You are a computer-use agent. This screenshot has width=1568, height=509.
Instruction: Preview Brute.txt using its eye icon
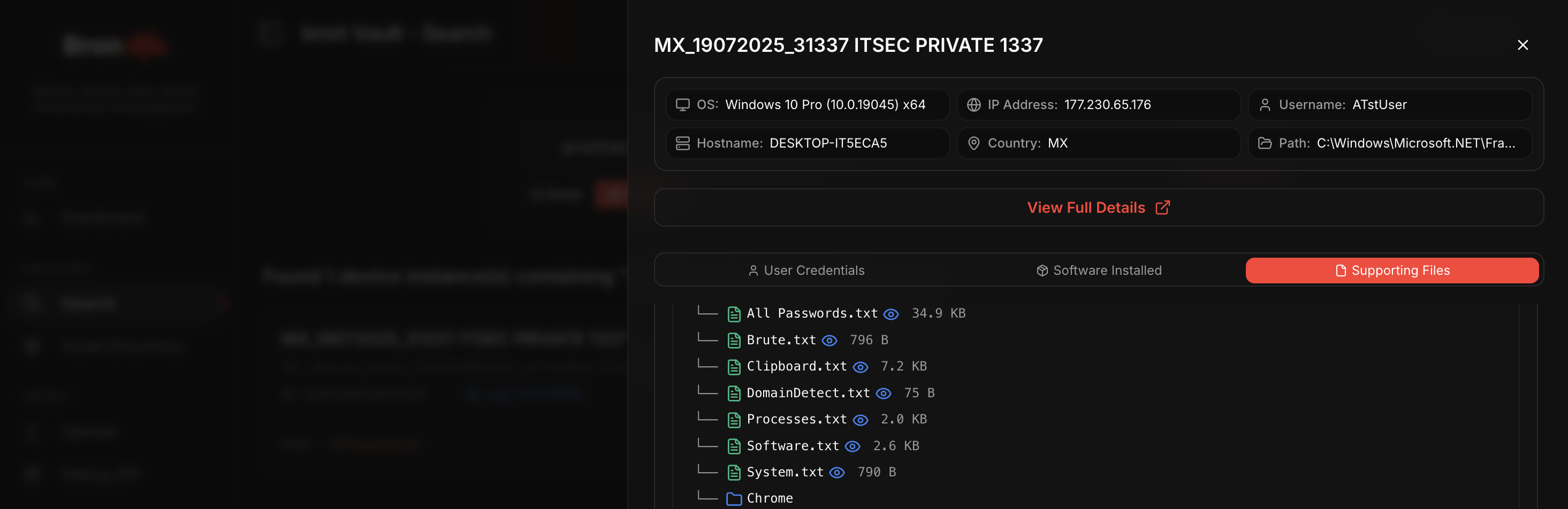point(829,341)
